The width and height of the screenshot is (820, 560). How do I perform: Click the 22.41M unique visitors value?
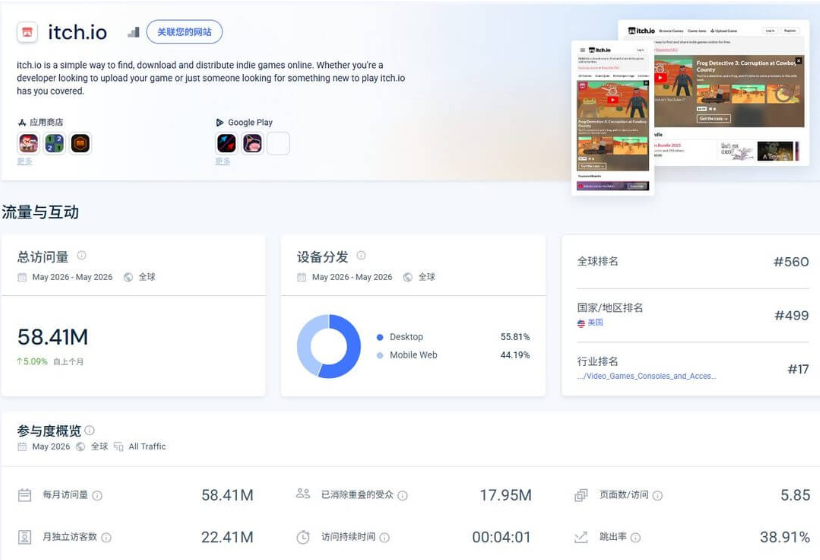pos(227,537)
